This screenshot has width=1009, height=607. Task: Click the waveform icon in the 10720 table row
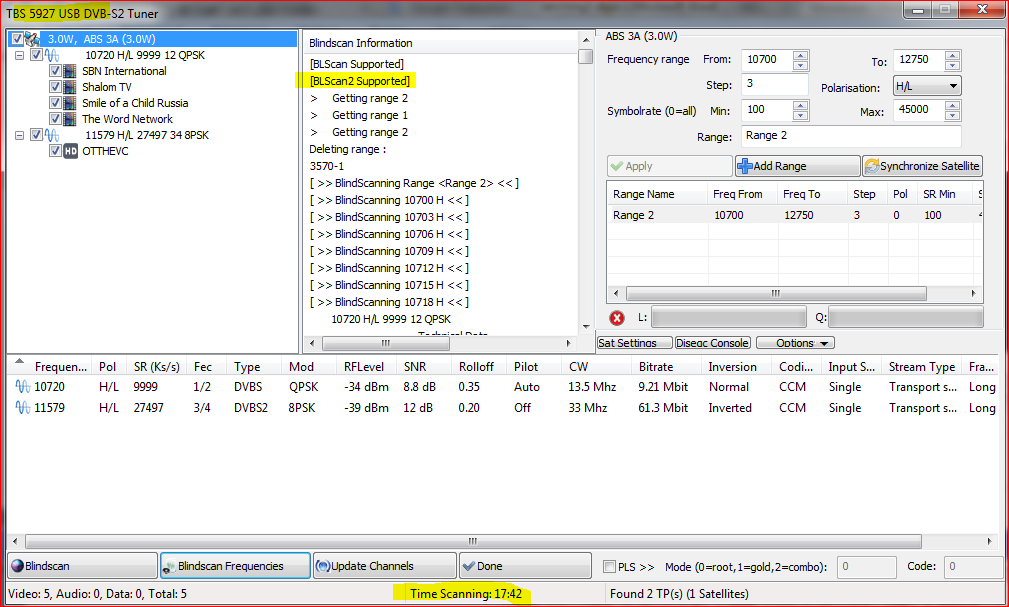pos(21,387)
